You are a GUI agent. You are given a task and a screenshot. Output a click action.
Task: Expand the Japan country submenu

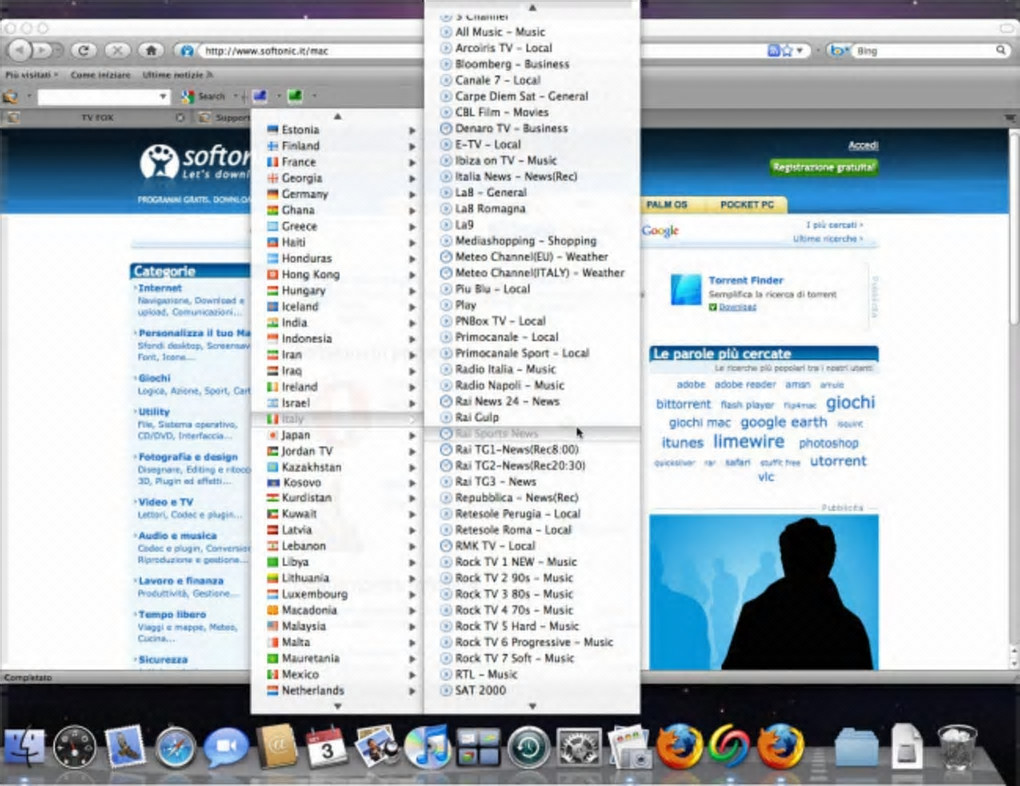pyautogui.click(x=337, y=435)
